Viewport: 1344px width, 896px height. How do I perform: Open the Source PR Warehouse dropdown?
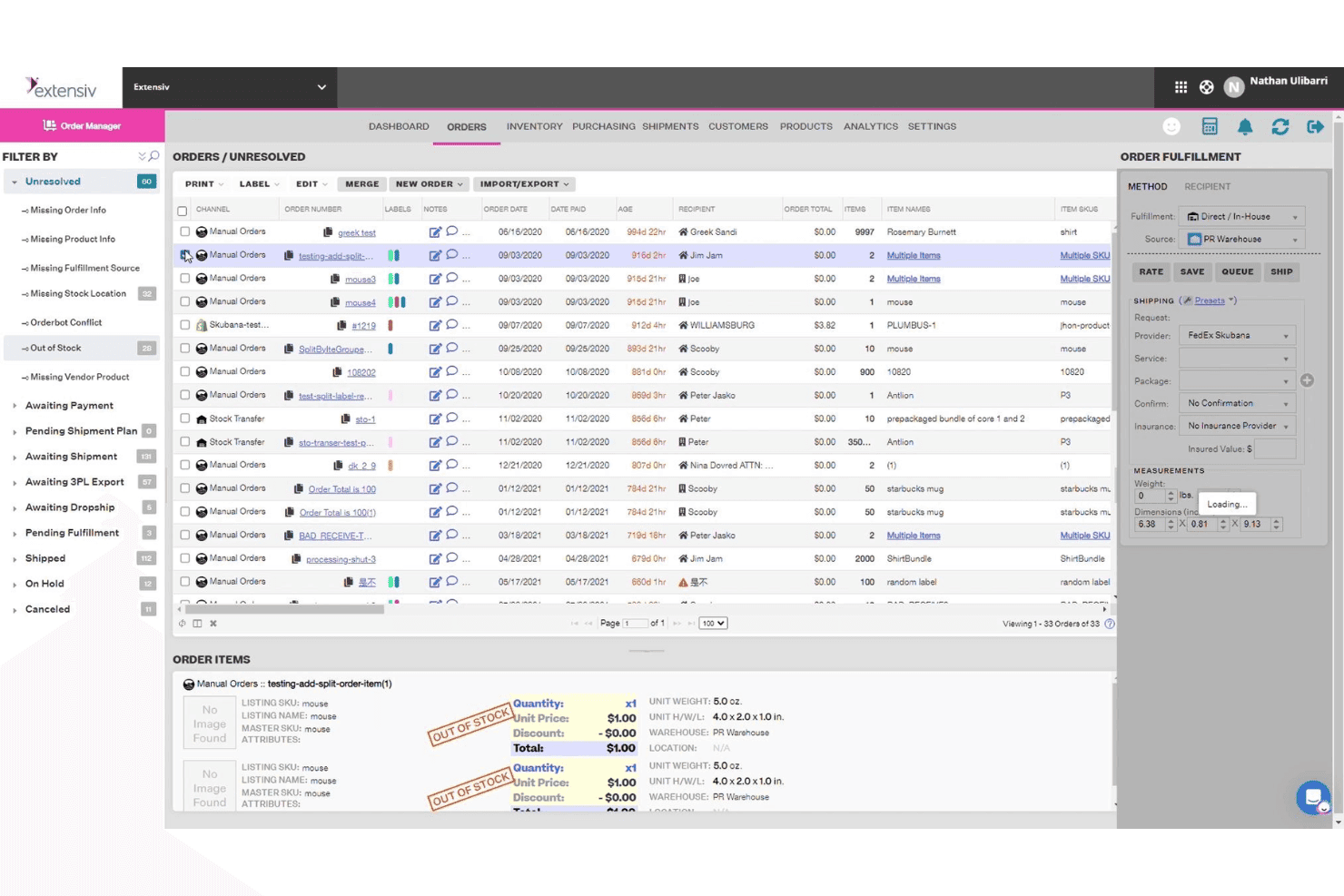tap(1241, 240)
